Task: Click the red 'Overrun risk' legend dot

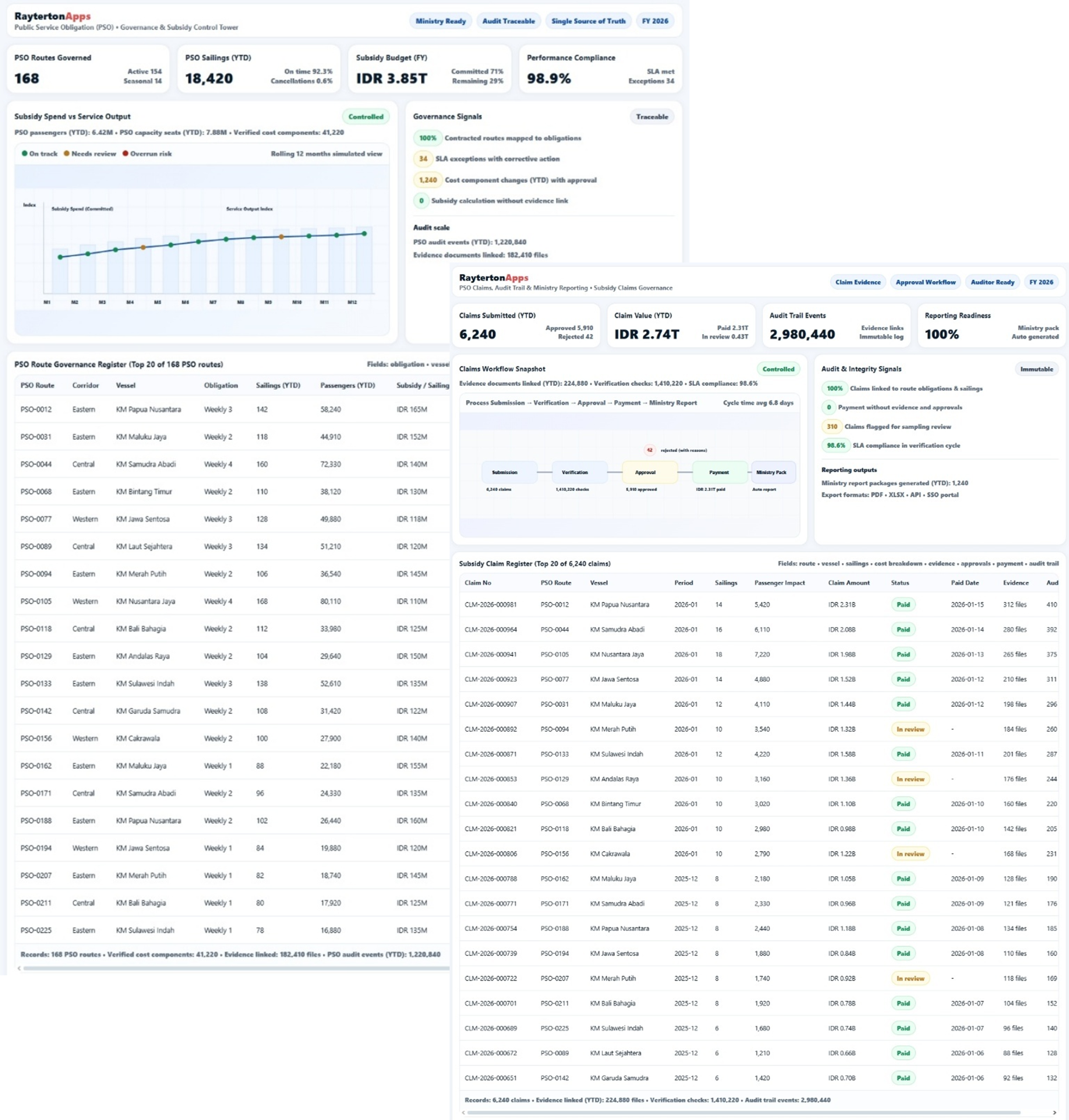Action: pos(125,153)
